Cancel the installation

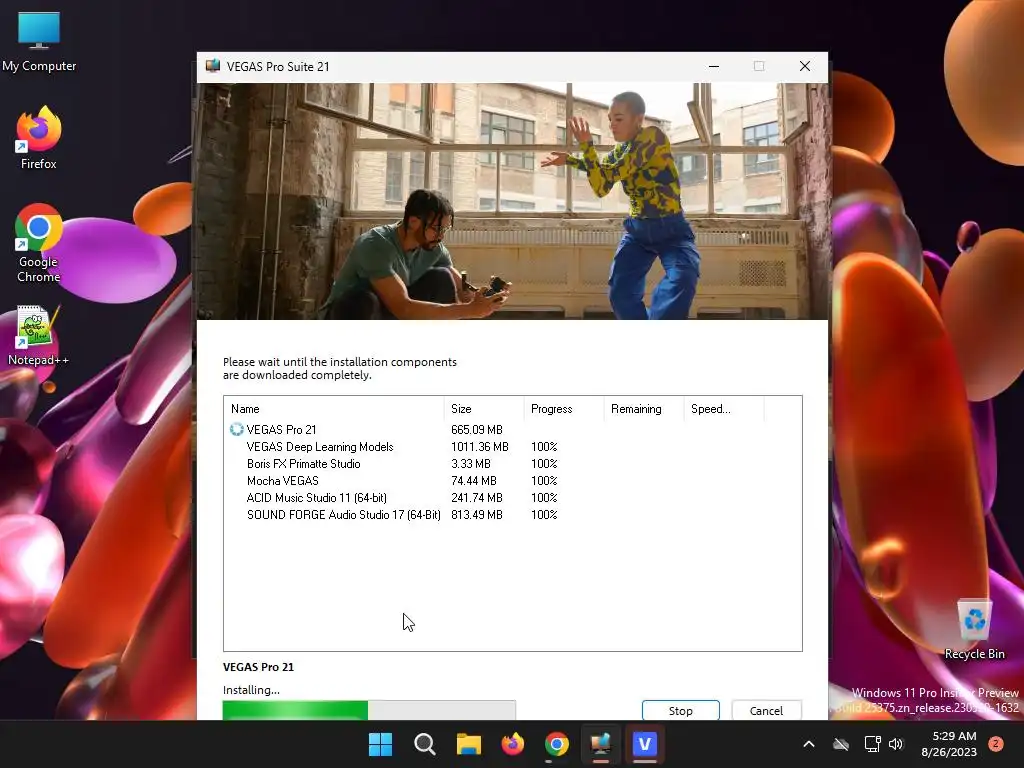tap(766, 710)
